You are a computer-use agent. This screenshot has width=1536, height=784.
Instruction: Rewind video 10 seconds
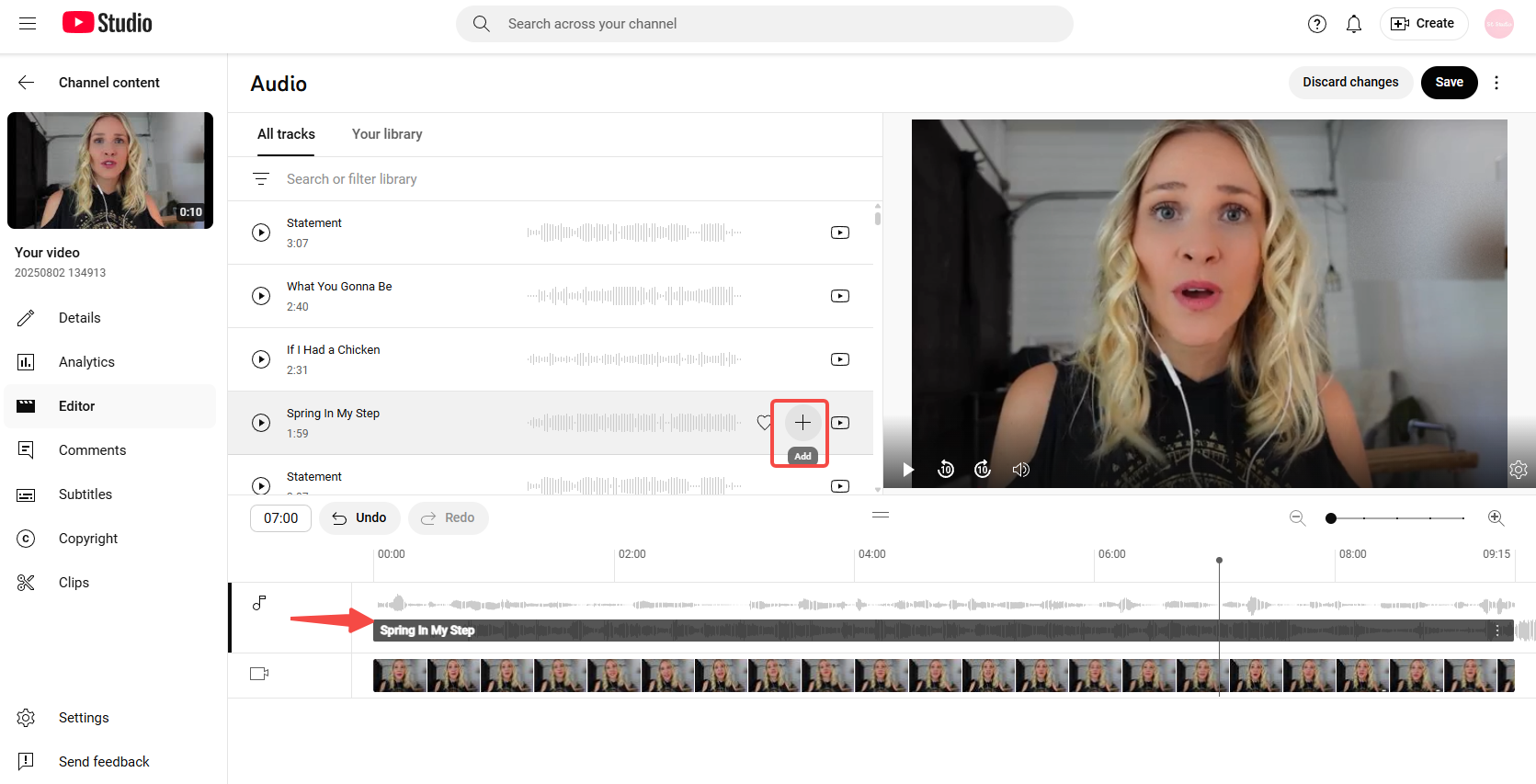pyautogui.click(x=946, y=470)
